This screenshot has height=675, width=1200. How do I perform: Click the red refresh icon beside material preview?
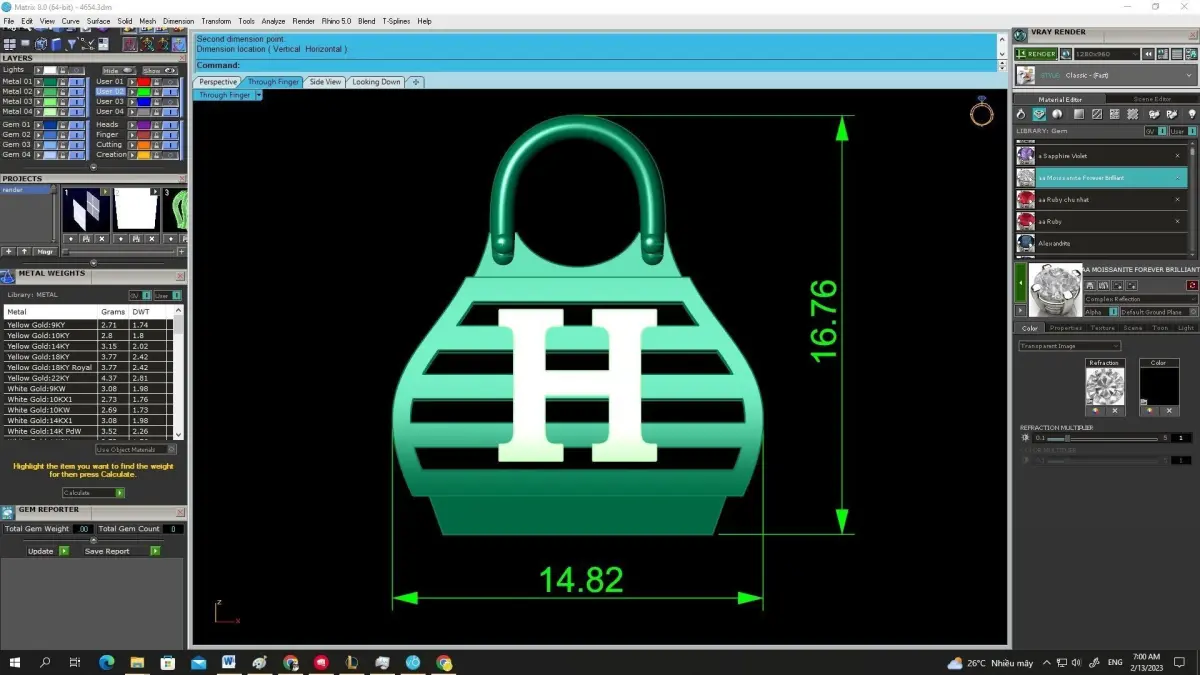[x=1192, y=286]
